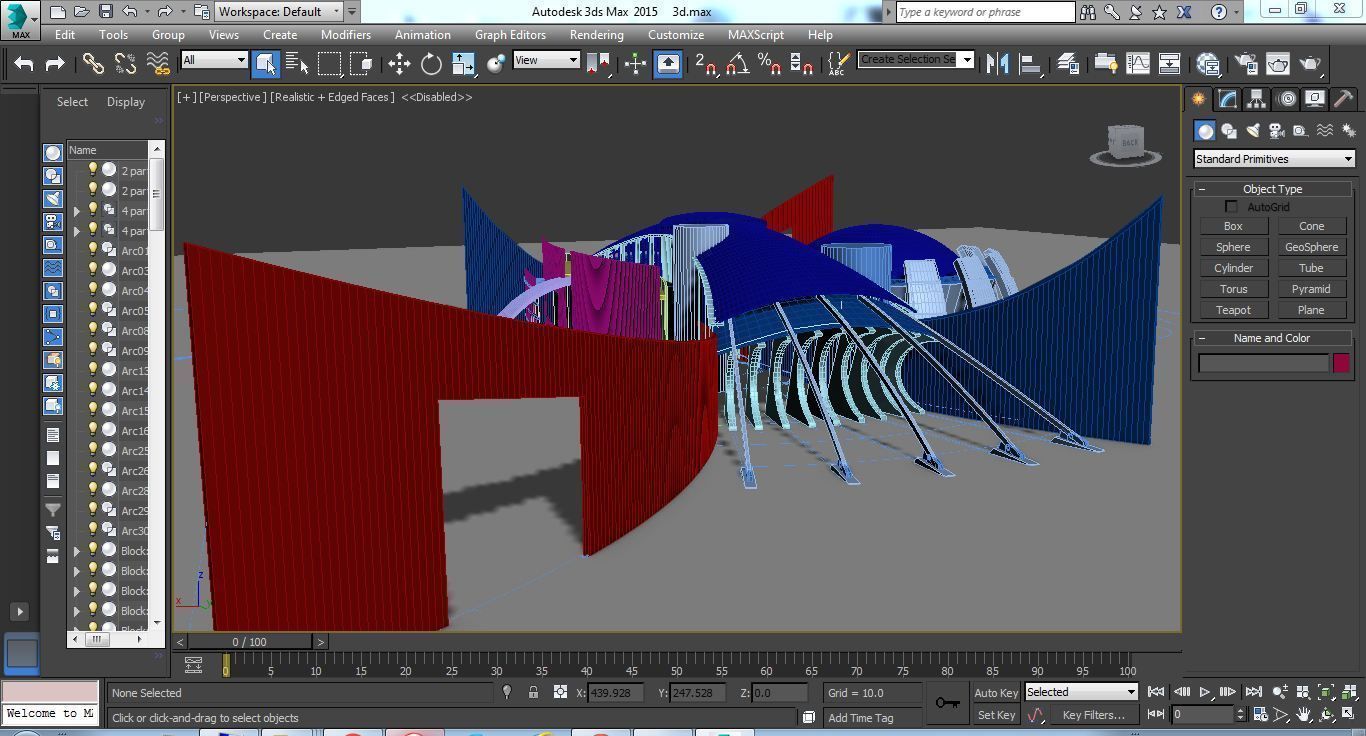Open the Modify panel in the command panel
Image resolution: width=1366 pixels, height=736 pixels.
click(x=1227, y=98)
